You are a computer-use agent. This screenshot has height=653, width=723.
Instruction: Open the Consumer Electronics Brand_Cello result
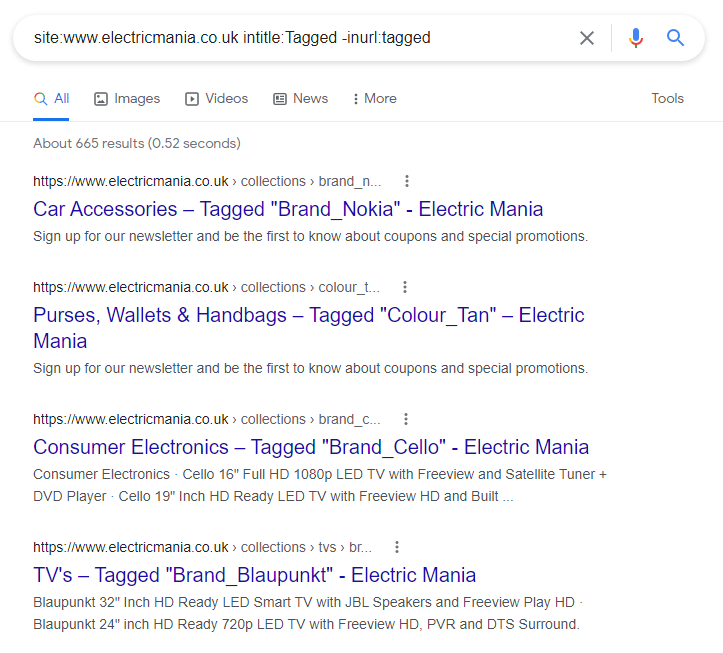[311, 447]
